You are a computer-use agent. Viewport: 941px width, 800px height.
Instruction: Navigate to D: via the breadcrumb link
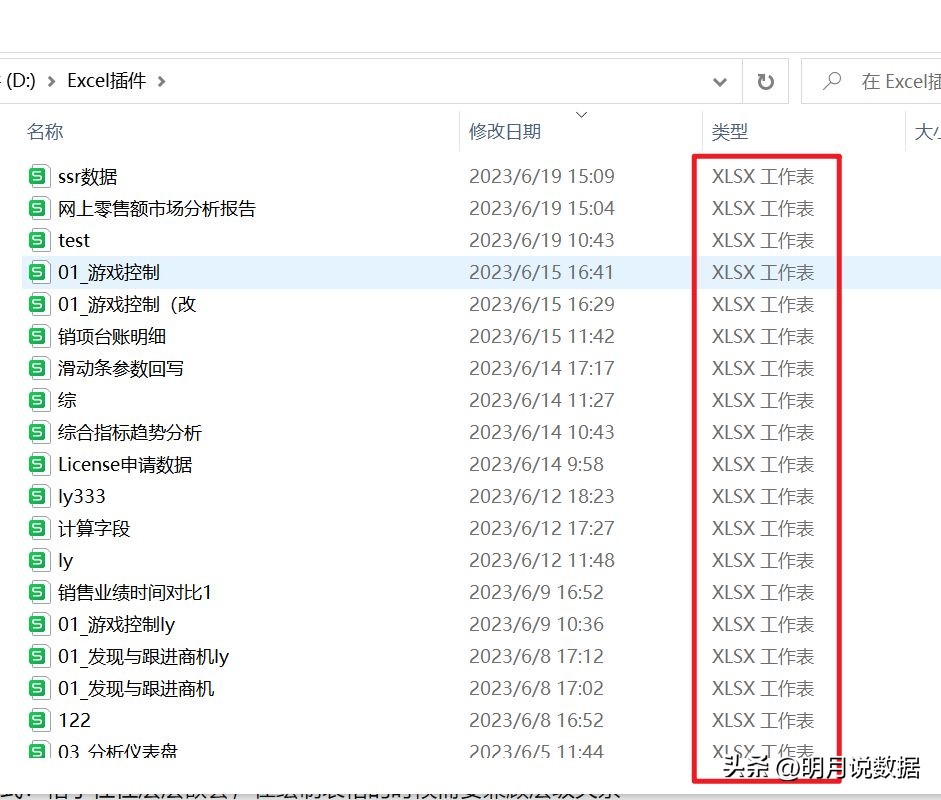[18, 81]
